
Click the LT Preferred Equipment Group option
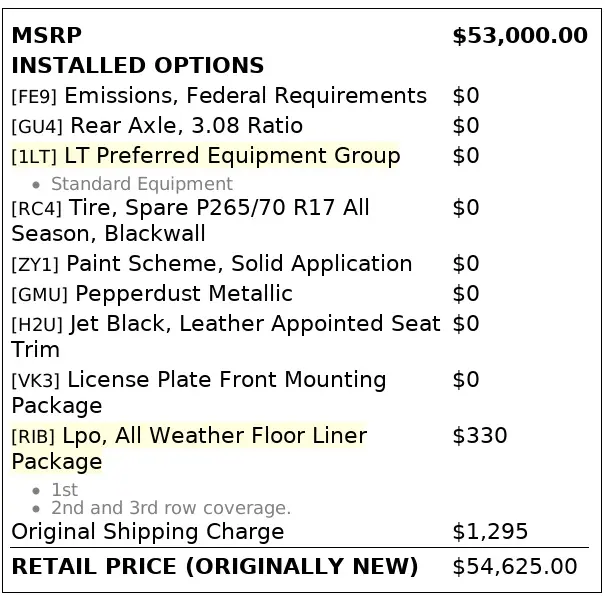231,156
